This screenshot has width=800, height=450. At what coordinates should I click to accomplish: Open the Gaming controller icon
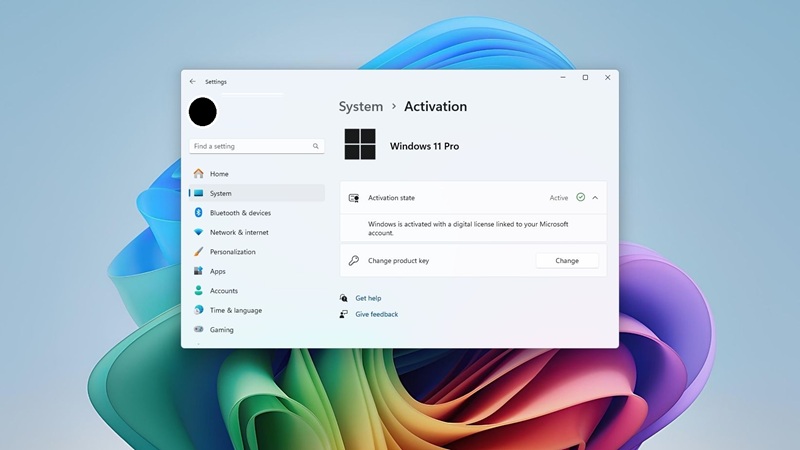(x=198, y=329)
